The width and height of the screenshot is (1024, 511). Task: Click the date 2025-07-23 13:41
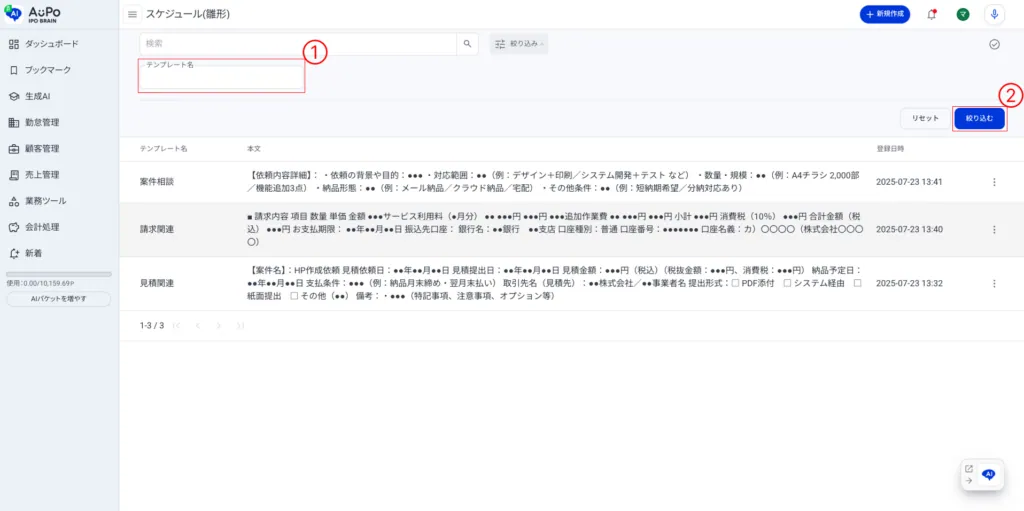(909, 182)
